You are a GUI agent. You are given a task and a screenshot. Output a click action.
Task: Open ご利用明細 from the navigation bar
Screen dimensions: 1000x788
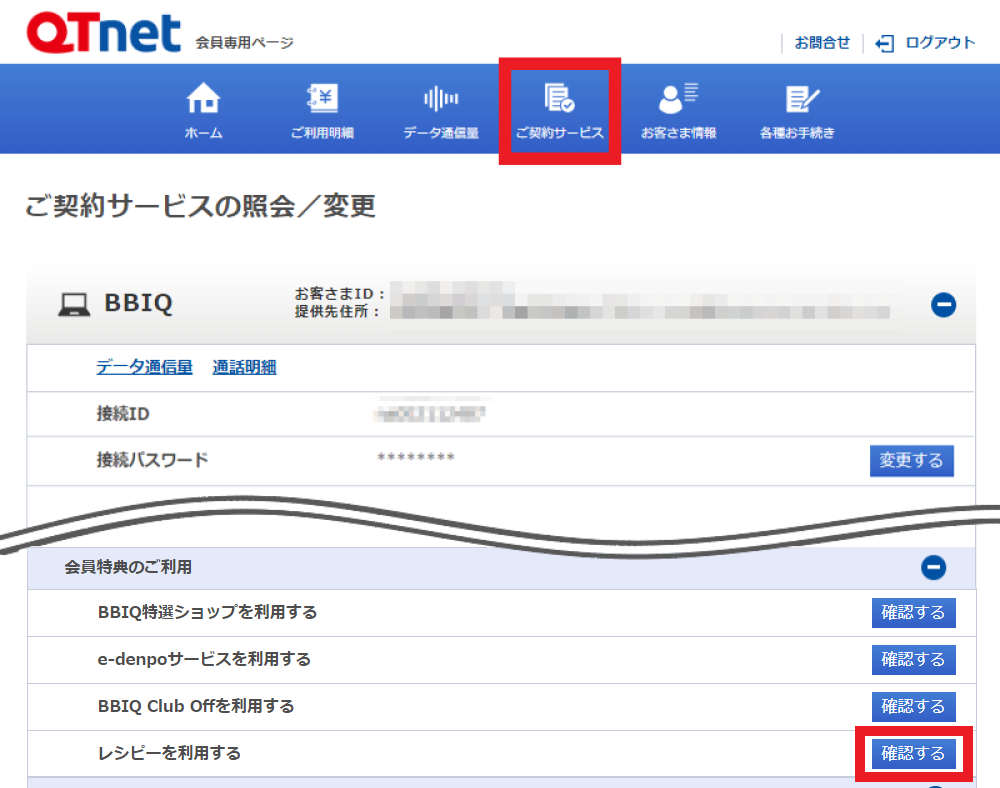[x=322, y=110]
